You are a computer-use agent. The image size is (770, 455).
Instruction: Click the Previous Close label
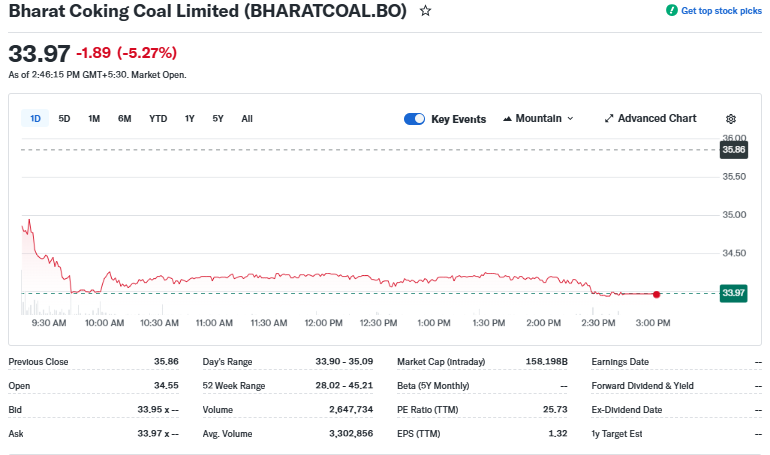click(38, 362)
